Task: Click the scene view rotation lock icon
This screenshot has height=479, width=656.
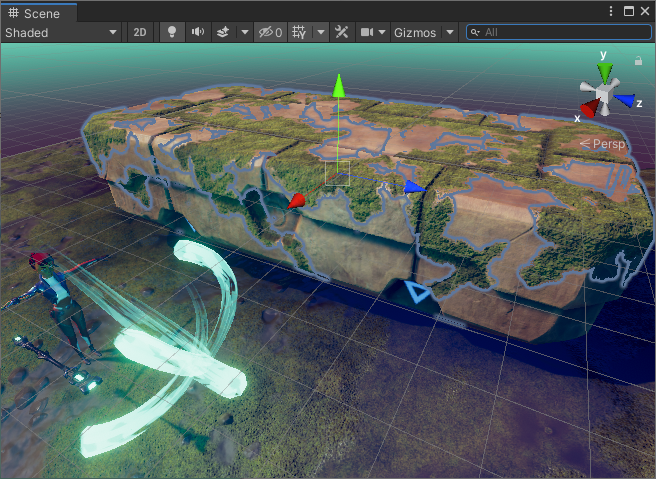Action: coord(639,61)
